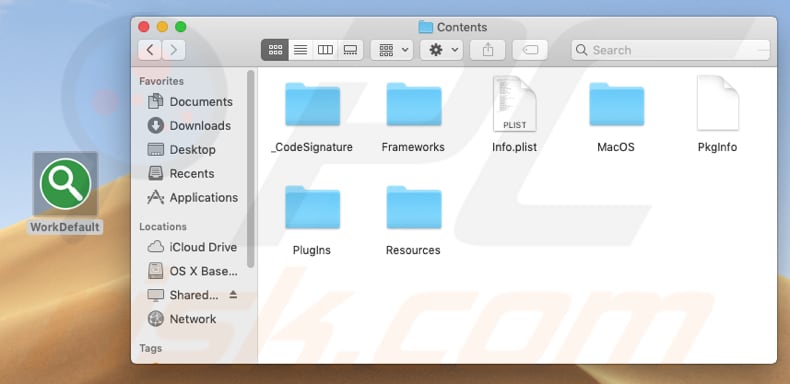This screenshot has width=790, height=384.
Task: Switch to list view
Action: pyautogui.click(x=300, y=50)
